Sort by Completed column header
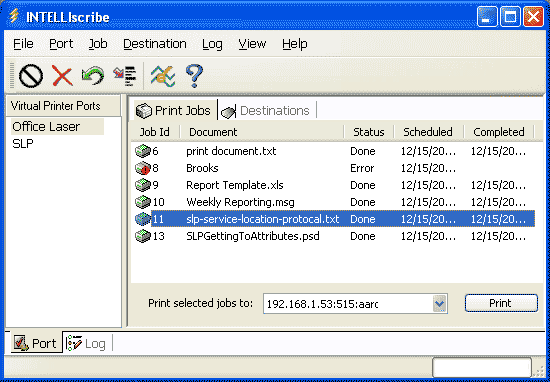 pyautogui.click(x=499, y=132)
